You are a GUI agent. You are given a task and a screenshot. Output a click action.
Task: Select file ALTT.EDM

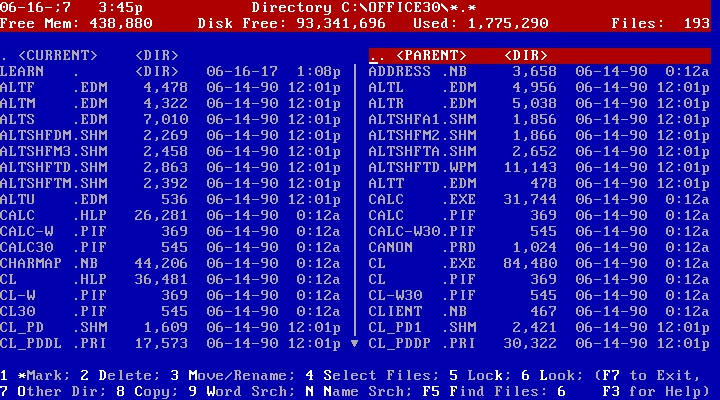pyautogui.click(x=540, y=184)
